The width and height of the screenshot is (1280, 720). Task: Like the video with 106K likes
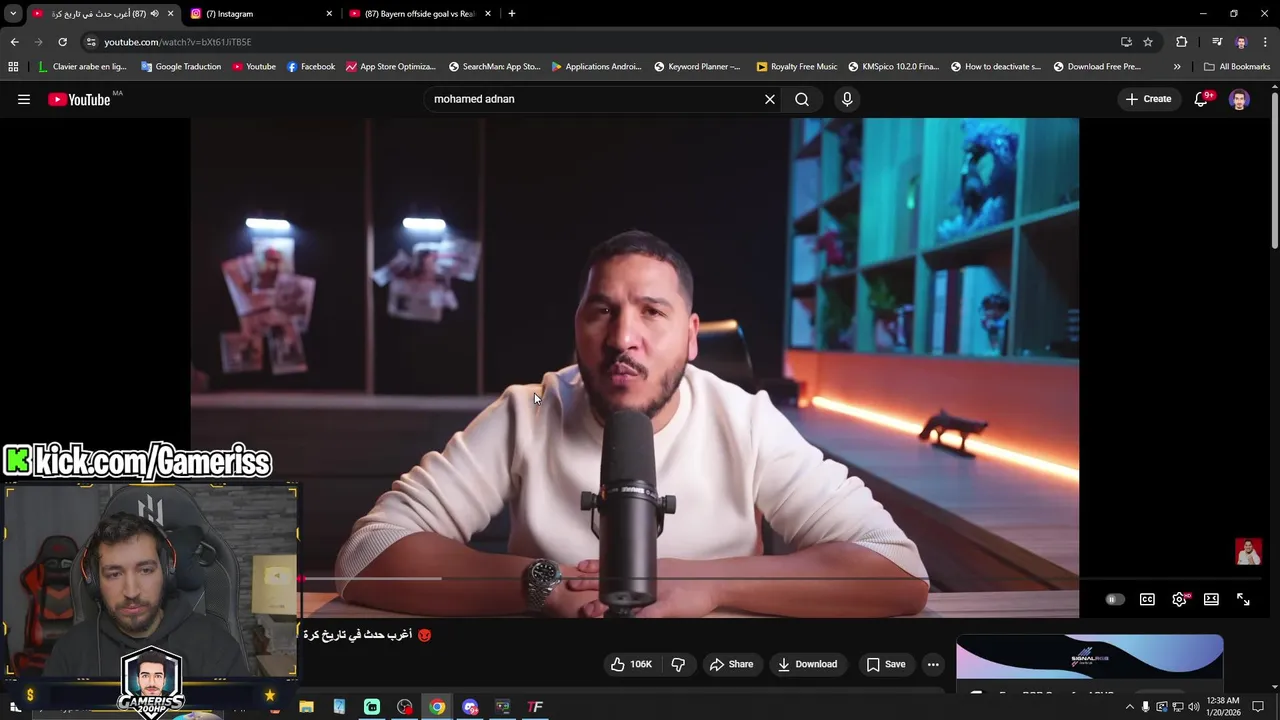[631, 664]
